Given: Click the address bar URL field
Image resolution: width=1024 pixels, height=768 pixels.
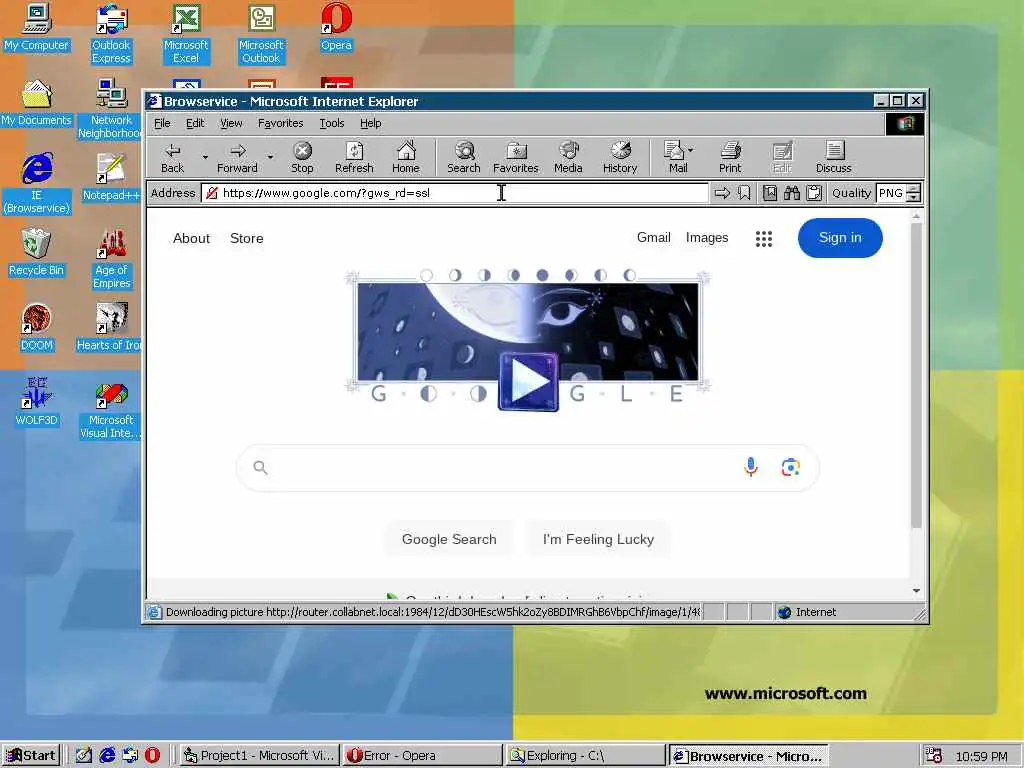Looking at the screenshot, I should (455, 193).
